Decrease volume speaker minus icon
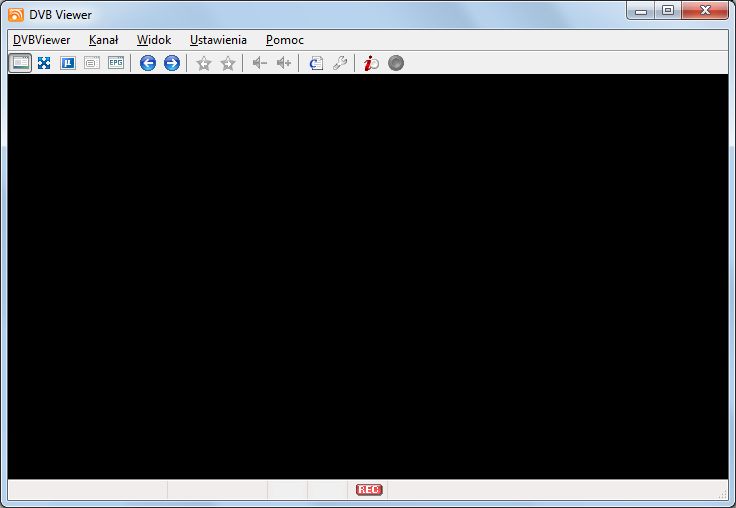Image resolution: width=736 pixels, height=508 pixels. [260, 63]
